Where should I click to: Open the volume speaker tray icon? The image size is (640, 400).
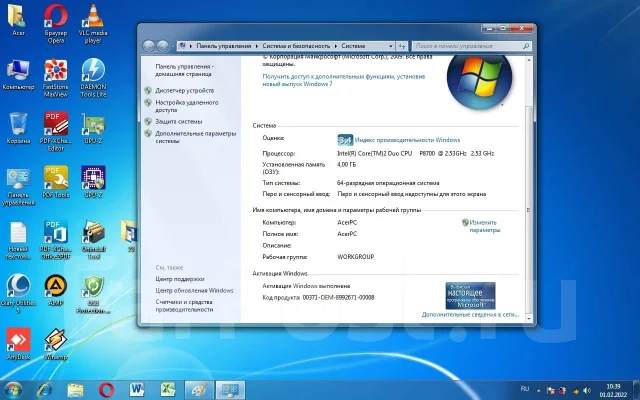pyautogui.click(x=587, y=391)
